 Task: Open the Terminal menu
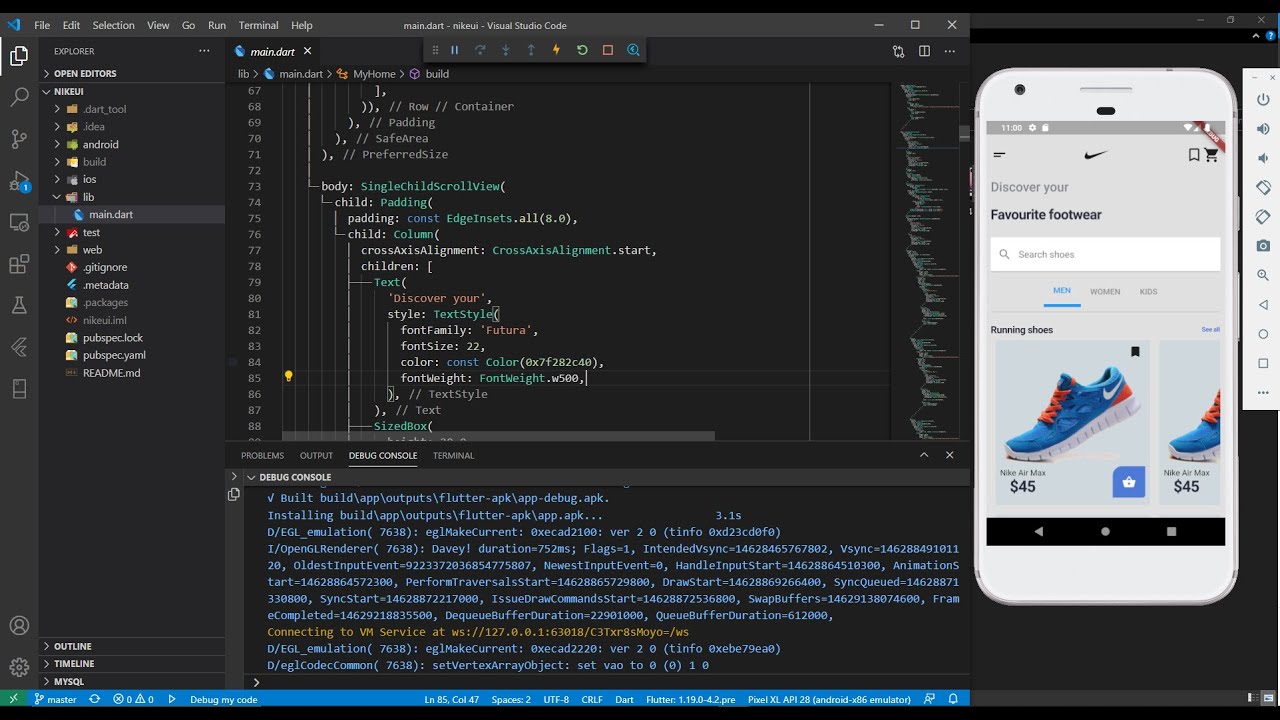pyautogui.click(x=258, y=25)
